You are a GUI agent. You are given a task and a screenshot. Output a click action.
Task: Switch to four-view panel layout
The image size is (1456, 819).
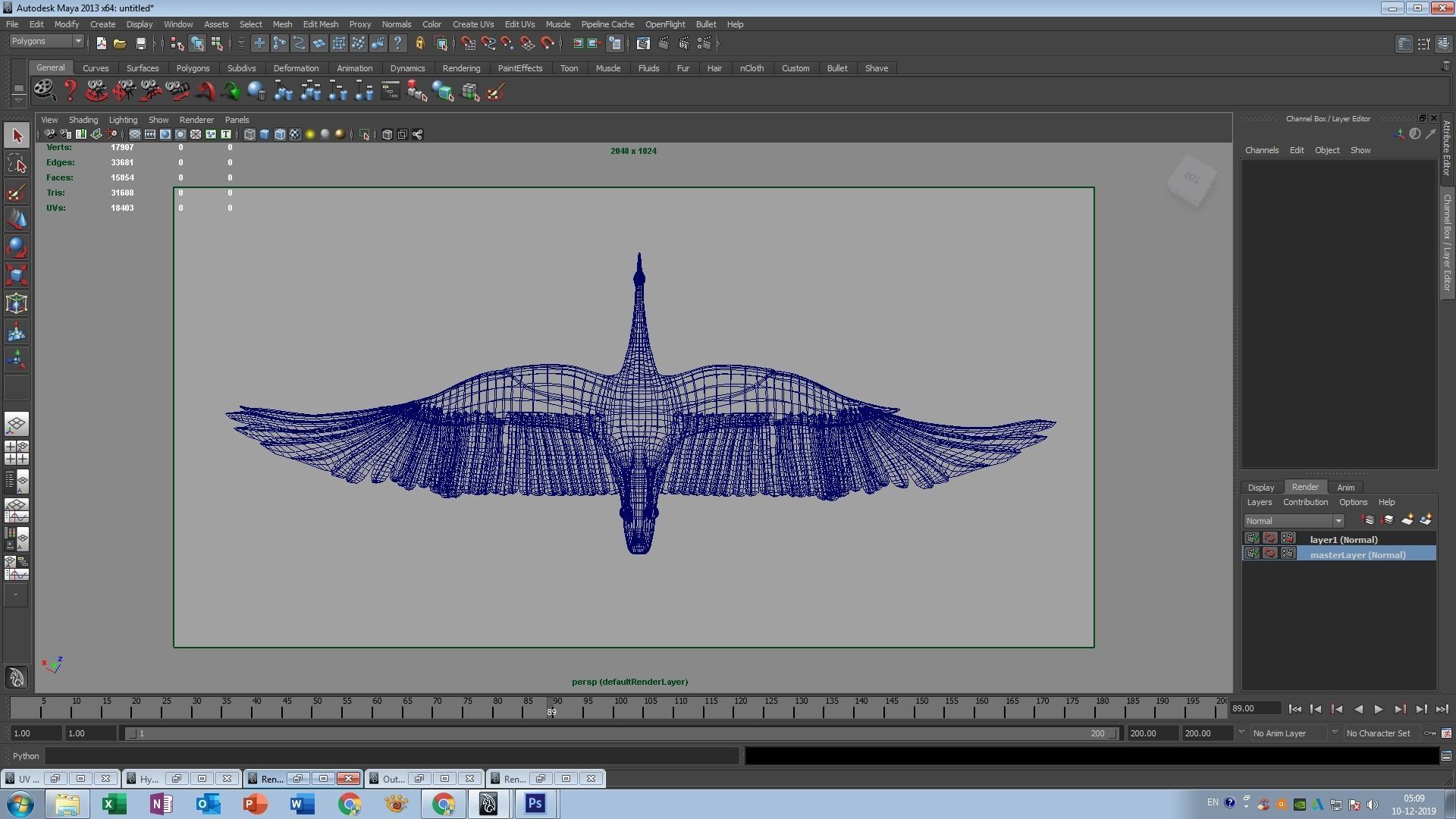tap(17, 453)
